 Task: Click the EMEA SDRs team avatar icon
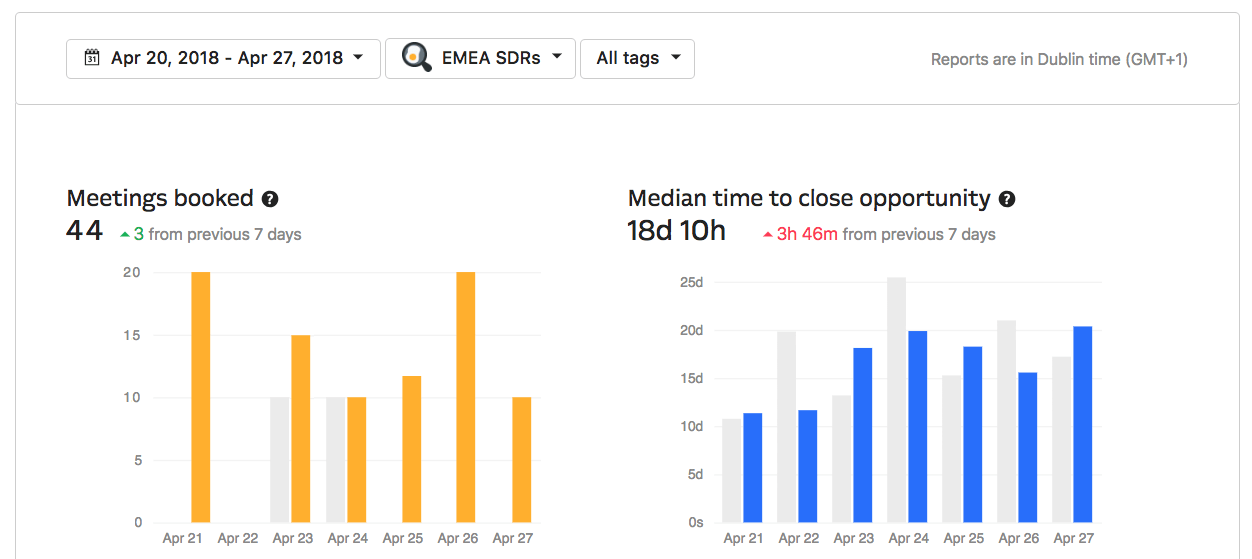point(416,57)
